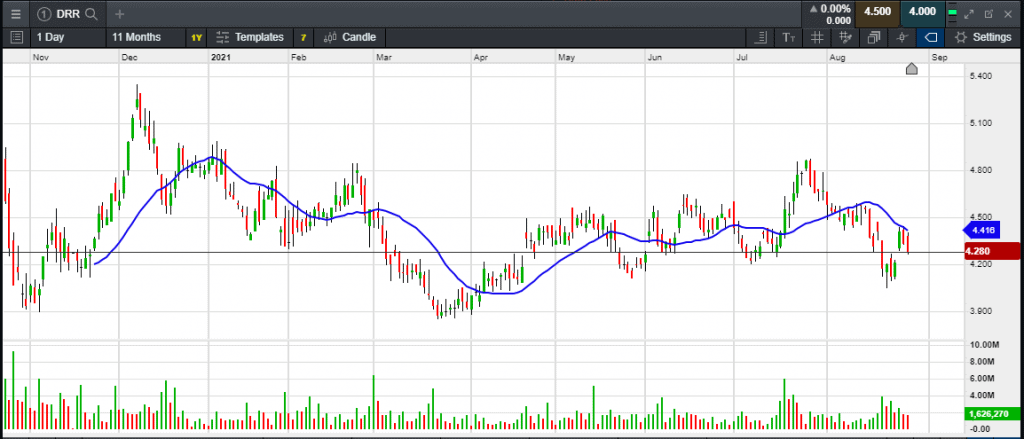Image resolution: width=1024 pixels, height=439 pixels.
Task: Click the search magnifier next to DRR
Action: point(91,14)
